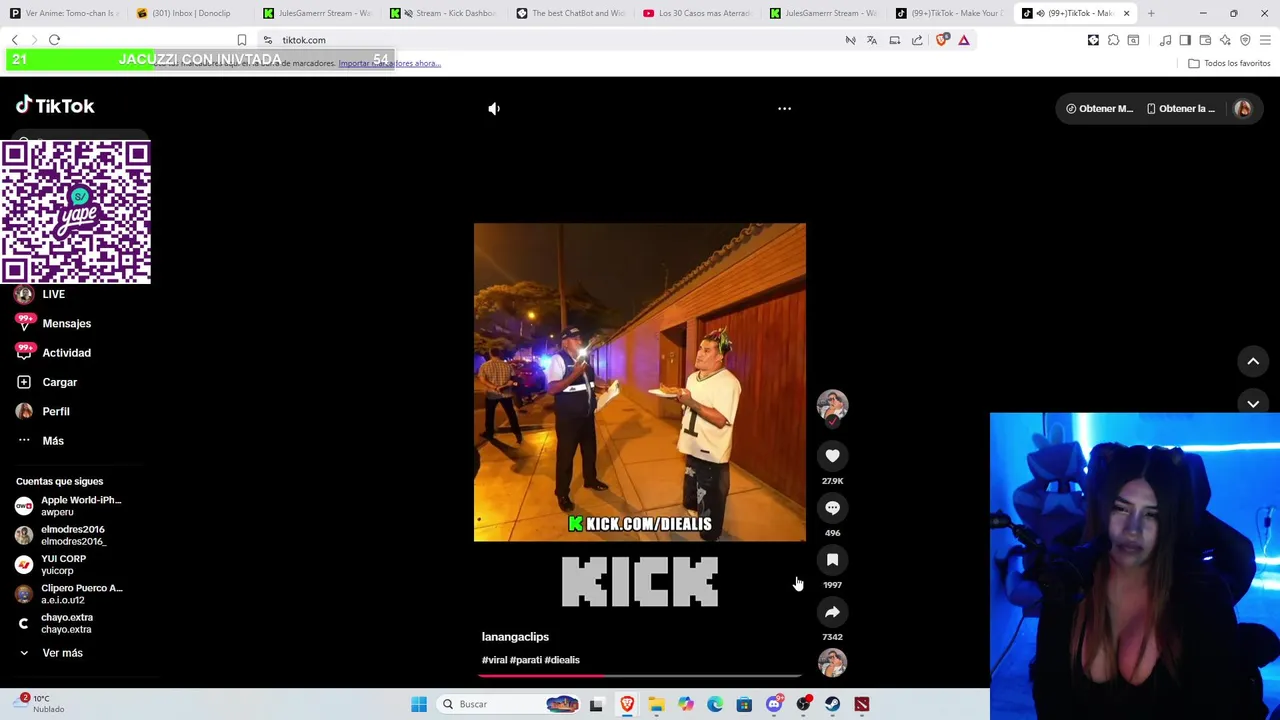The image size is (1280, 720).
Task: Open Steam from the taskbar
Action: (x=832, y=704)
